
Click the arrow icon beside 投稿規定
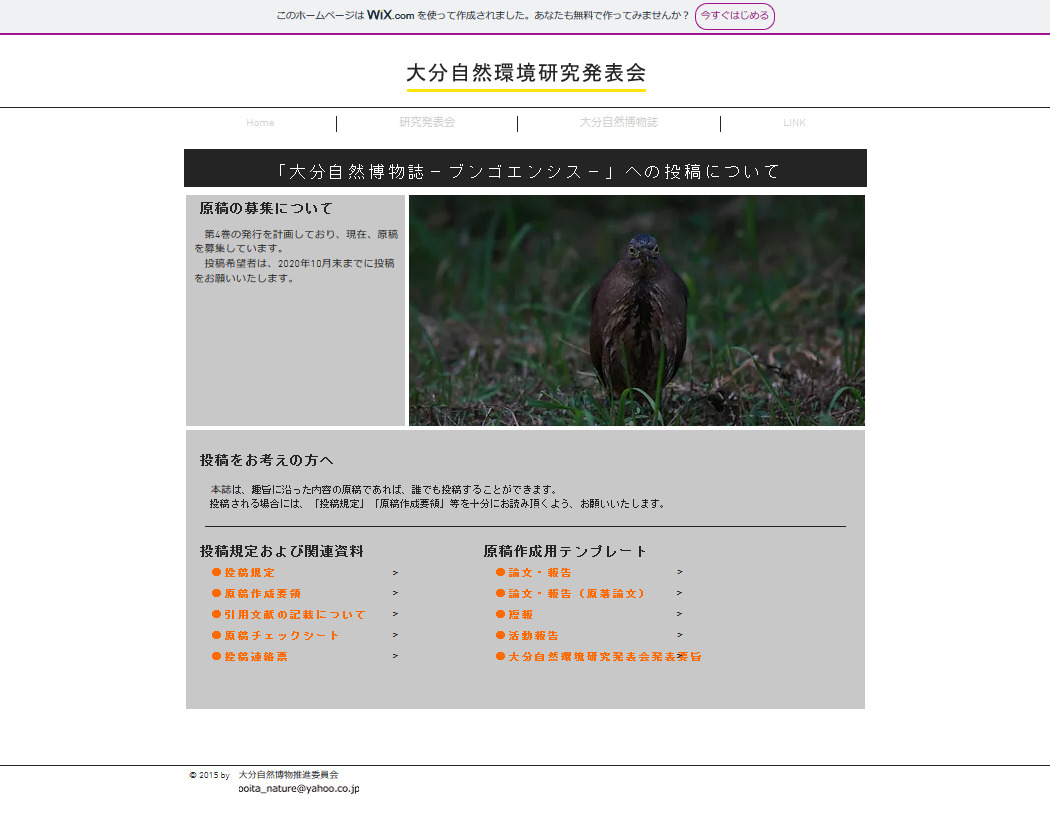tap(395, 573)
